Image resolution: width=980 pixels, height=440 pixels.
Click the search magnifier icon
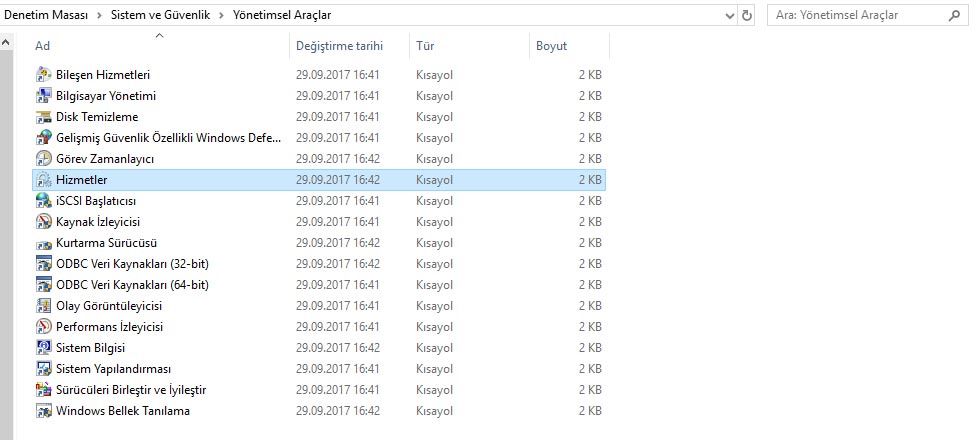pos(954,16)
